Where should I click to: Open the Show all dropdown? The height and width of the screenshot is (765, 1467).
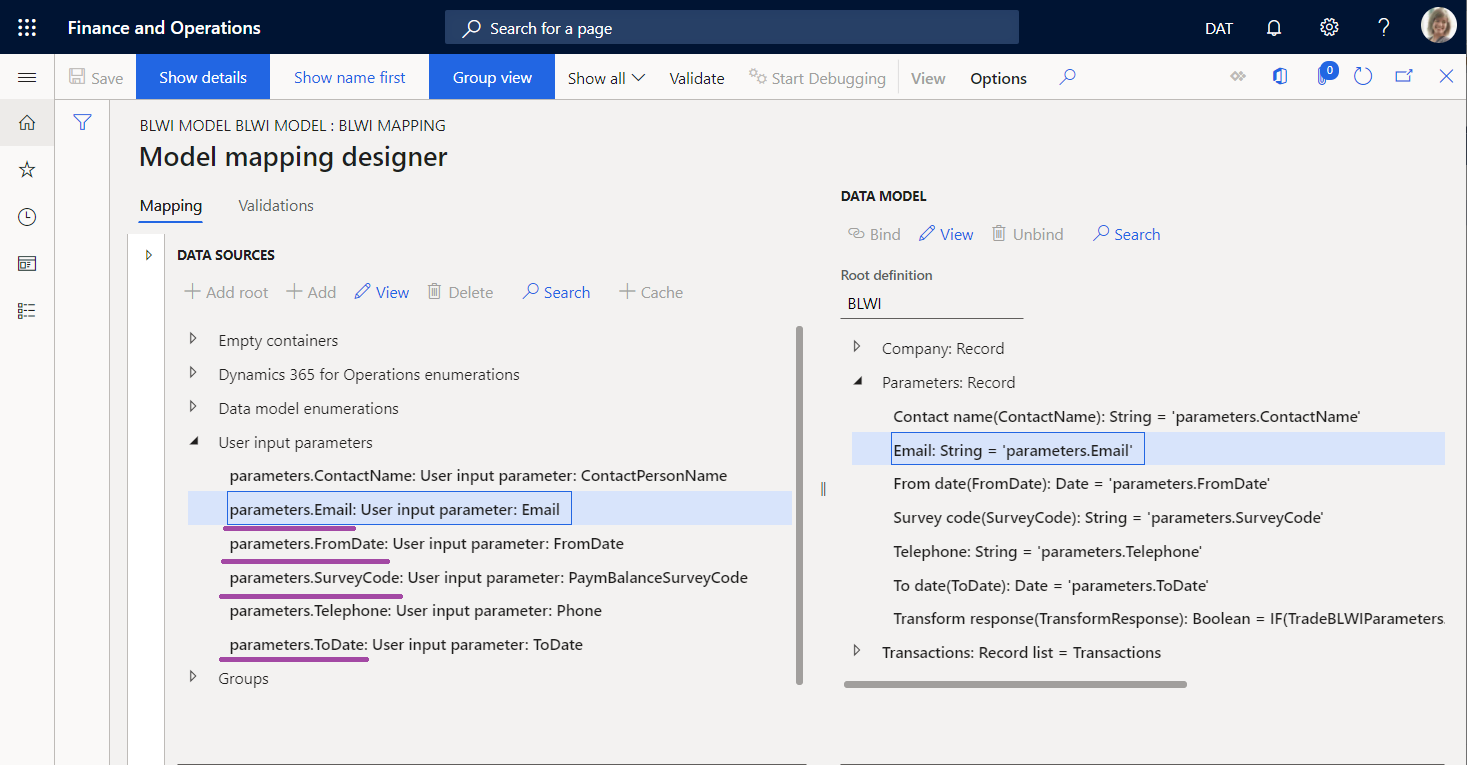point(604,76)
